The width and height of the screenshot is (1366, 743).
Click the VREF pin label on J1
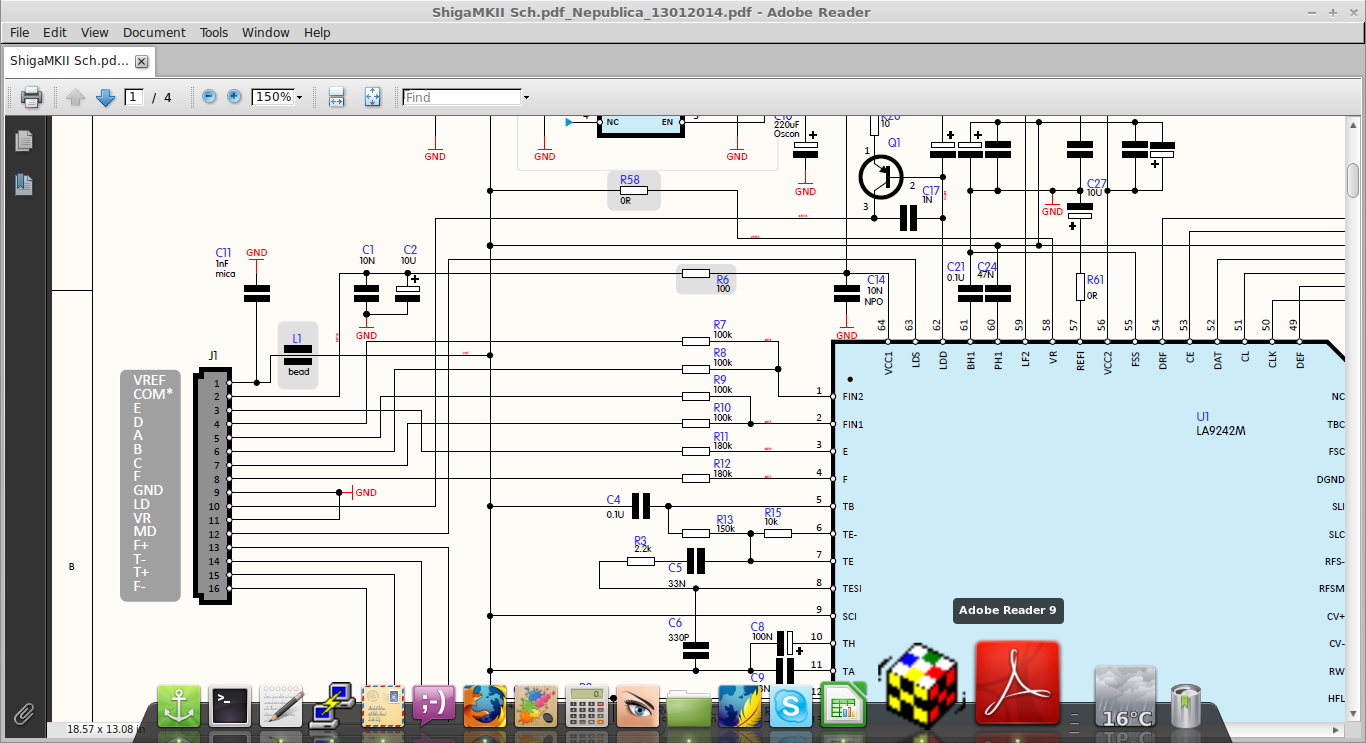149,380
